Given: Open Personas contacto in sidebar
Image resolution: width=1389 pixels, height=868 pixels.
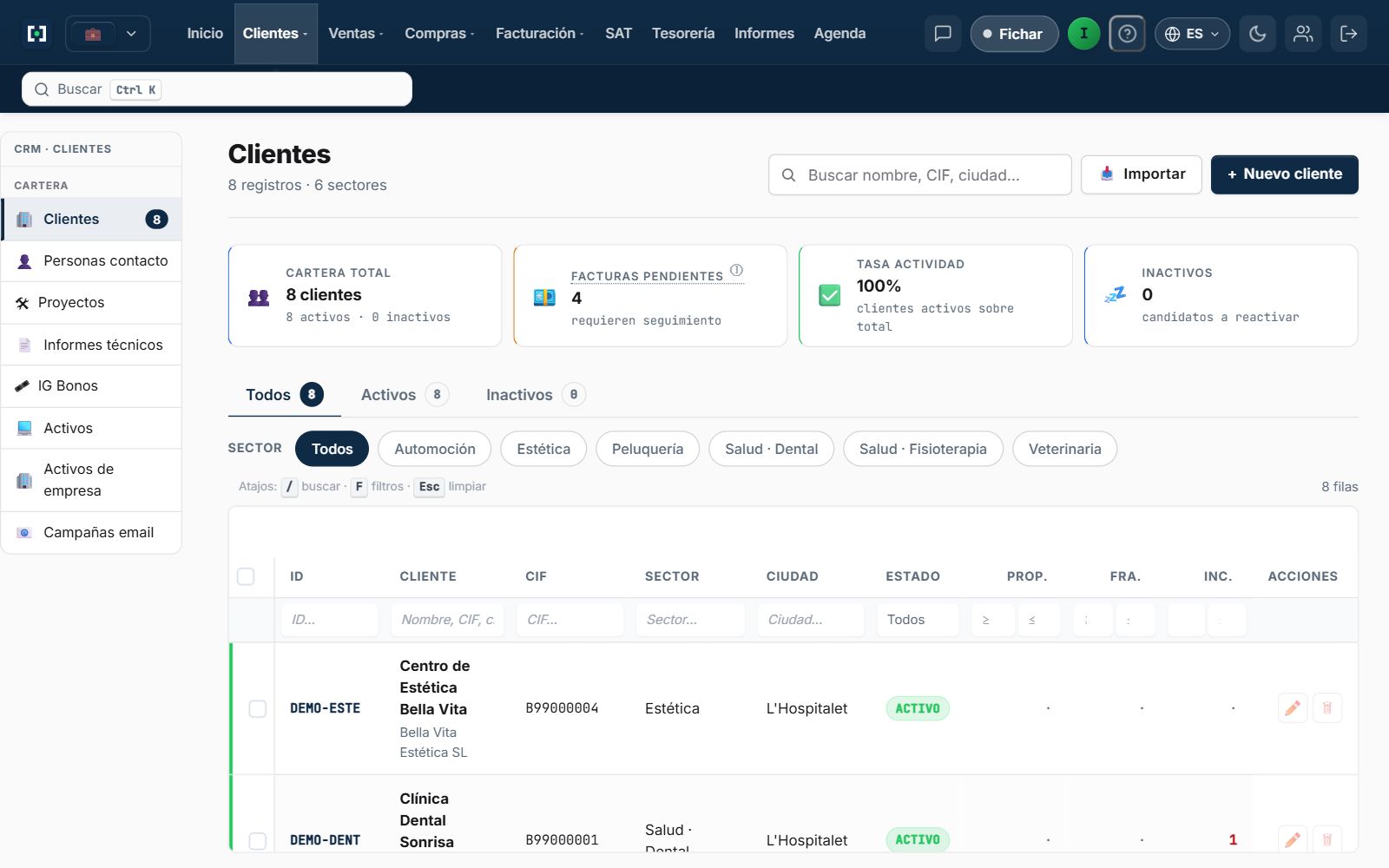Looking at the screenshot, I should click(91, 260).
